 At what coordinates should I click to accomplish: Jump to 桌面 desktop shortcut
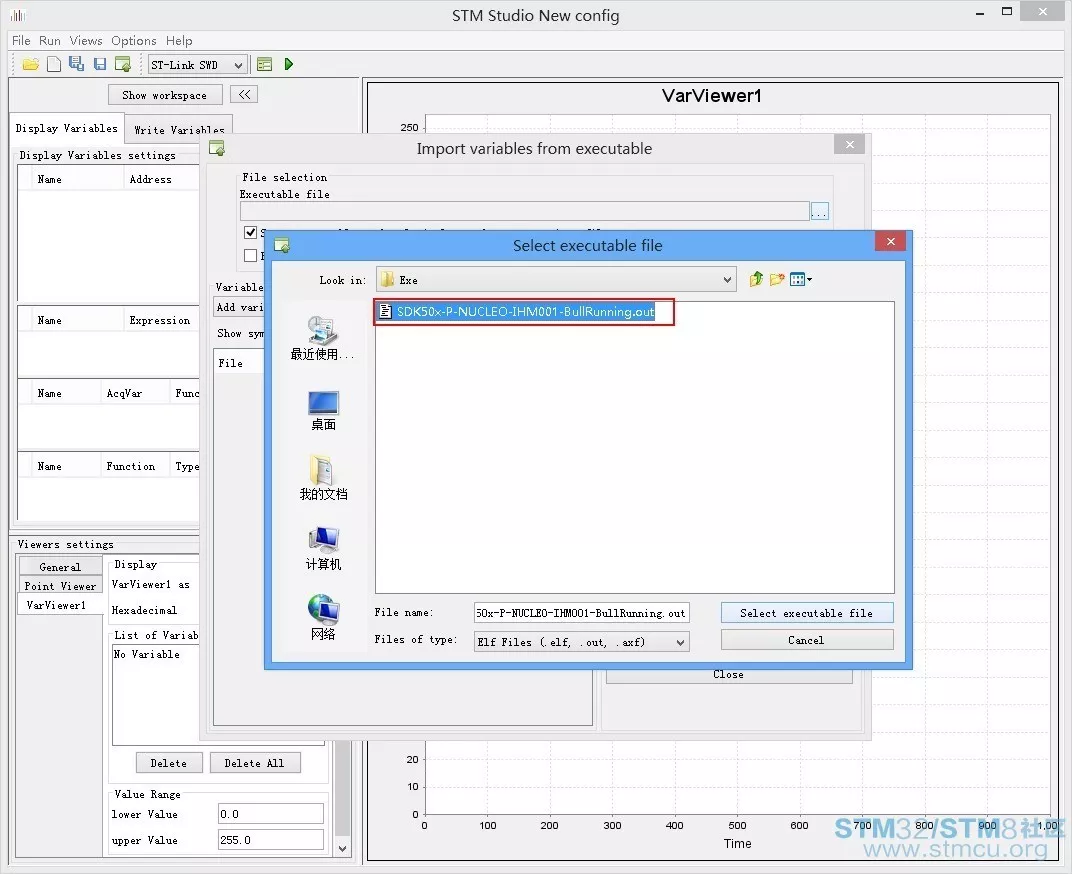pos(323,410)
